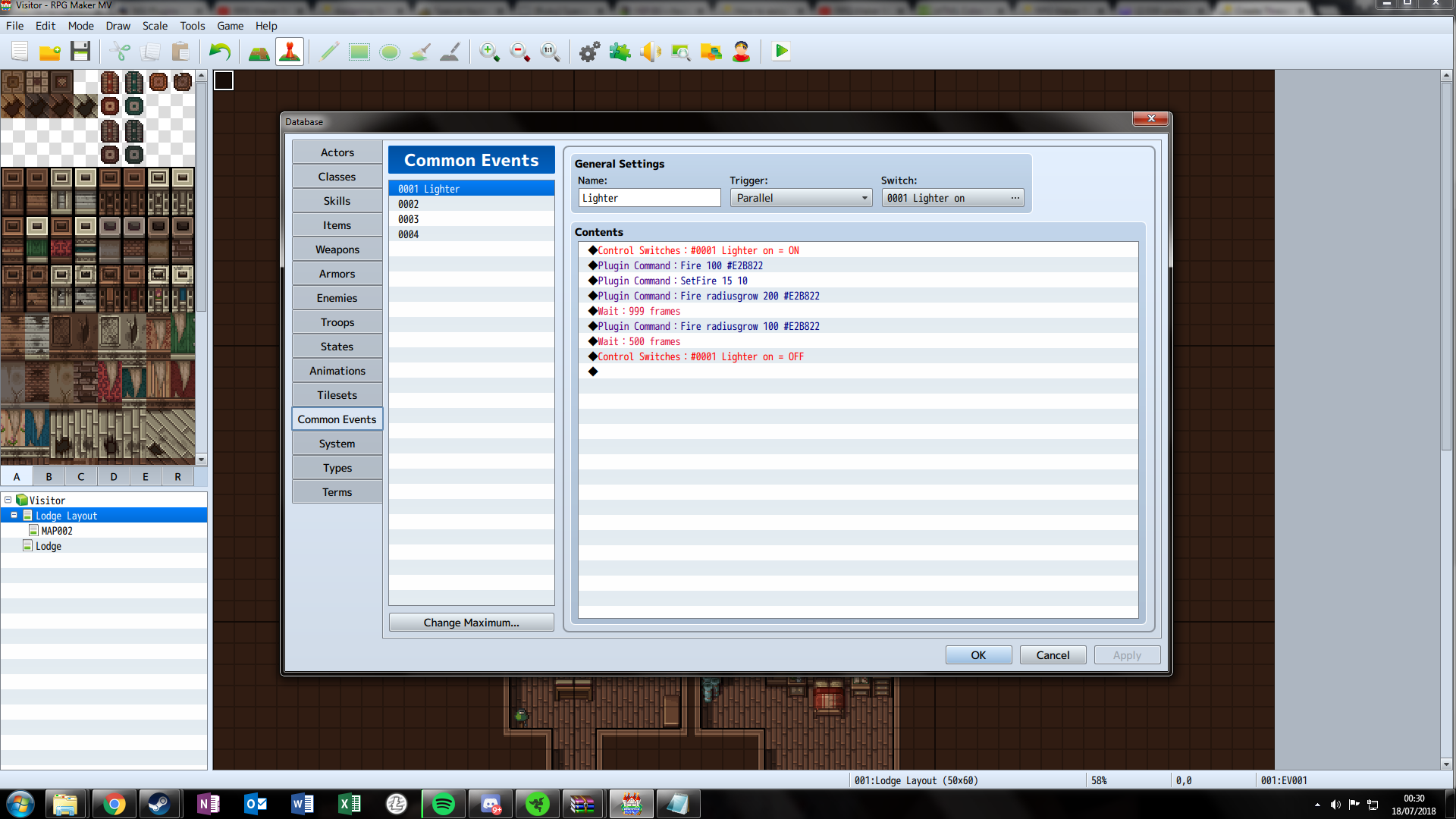Open the Database gear icon
This screenshot has width=1456, height=819.
click(590, 52)
